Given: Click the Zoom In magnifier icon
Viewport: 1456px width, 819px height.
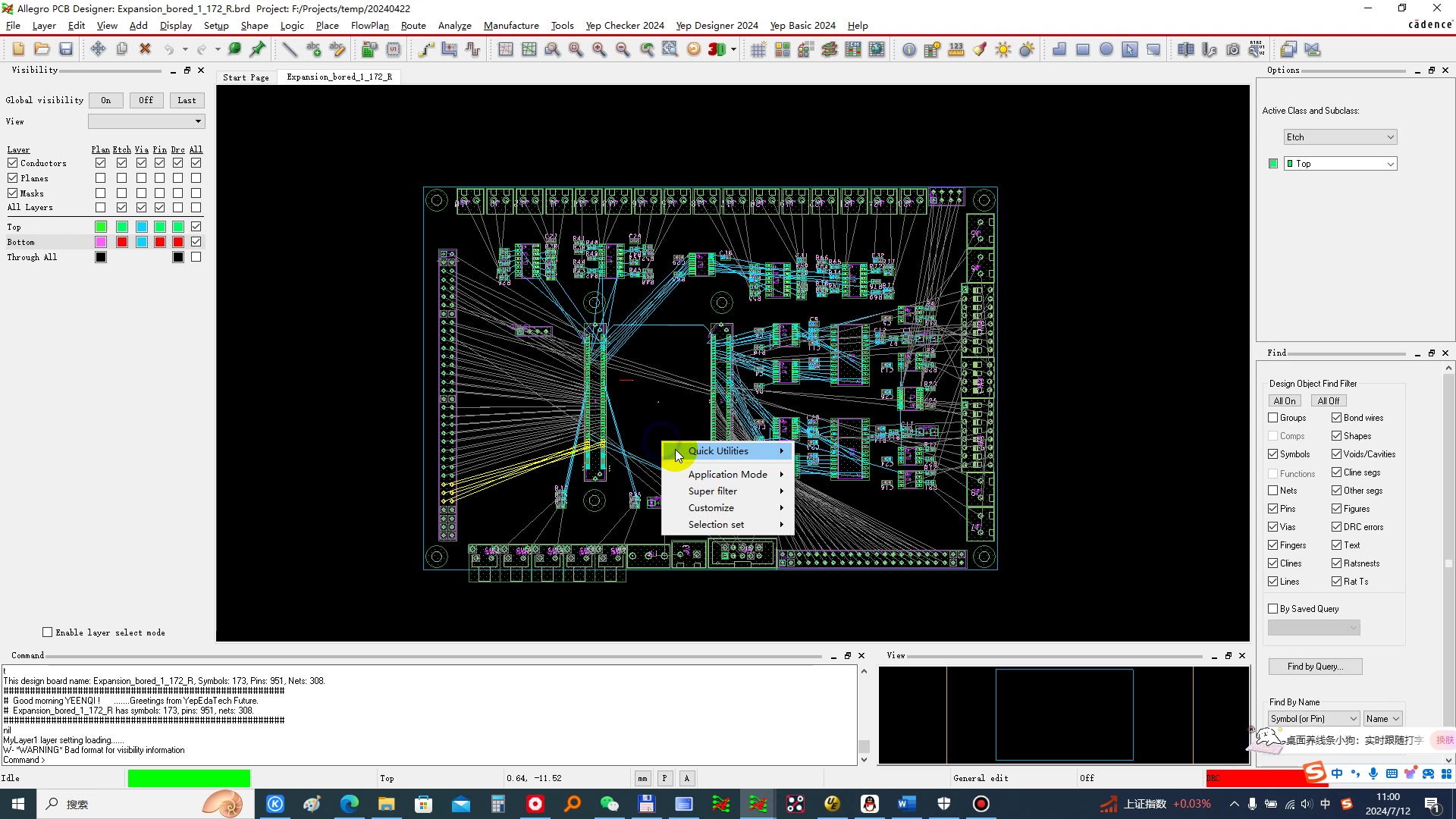Looking at the screenshot, I should click(x=599, y=49).
